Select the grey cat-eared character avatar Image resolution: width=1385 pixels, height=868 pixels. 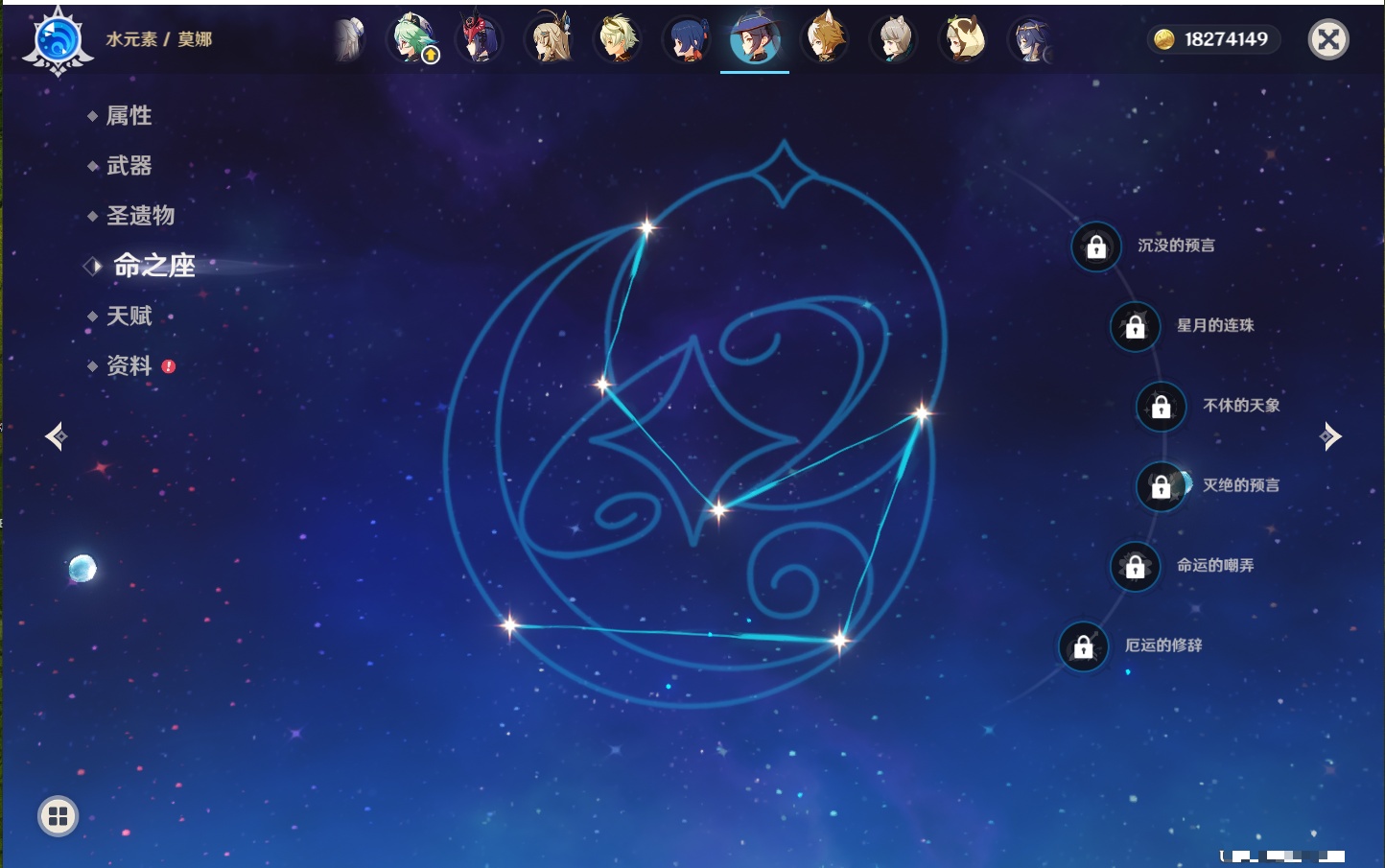[894, 39]
